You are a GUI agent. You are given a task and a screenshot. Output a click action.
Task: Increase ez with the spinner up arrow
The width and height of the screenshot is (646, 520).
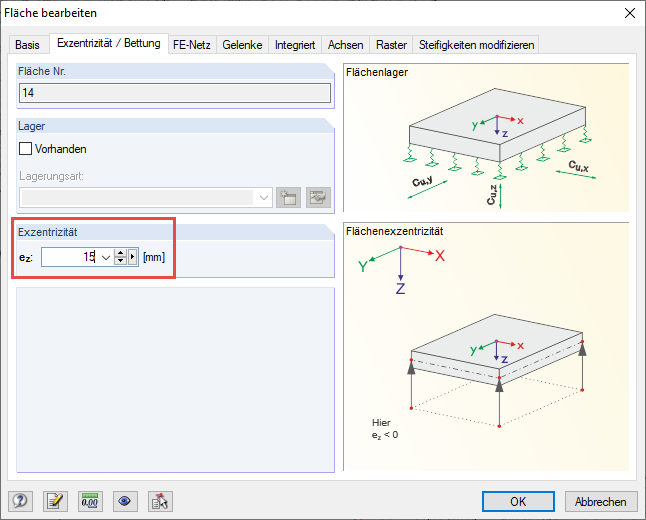(120, 253)
